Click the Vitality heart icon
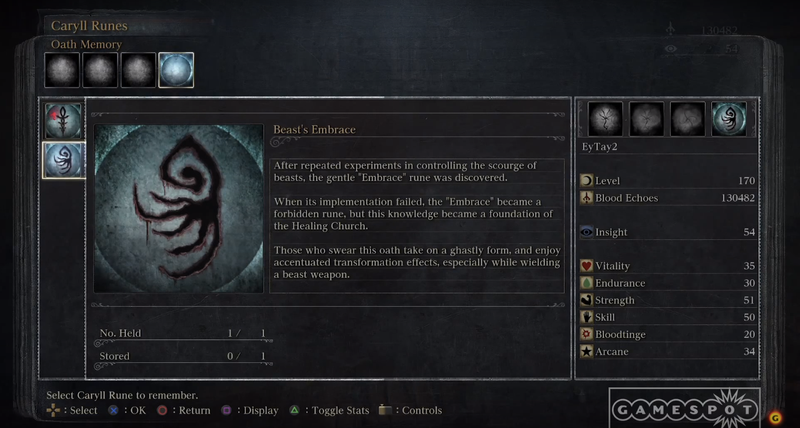 tap(587, 266)
